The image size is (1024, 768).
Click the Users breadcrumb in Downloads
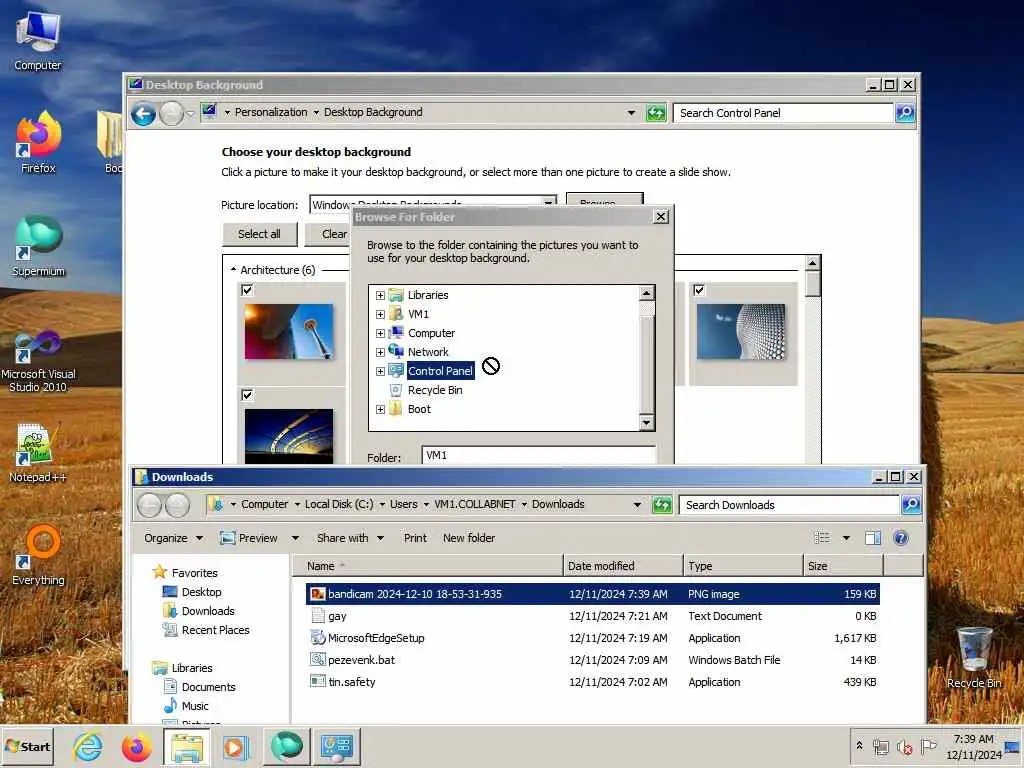coord(404,504)
